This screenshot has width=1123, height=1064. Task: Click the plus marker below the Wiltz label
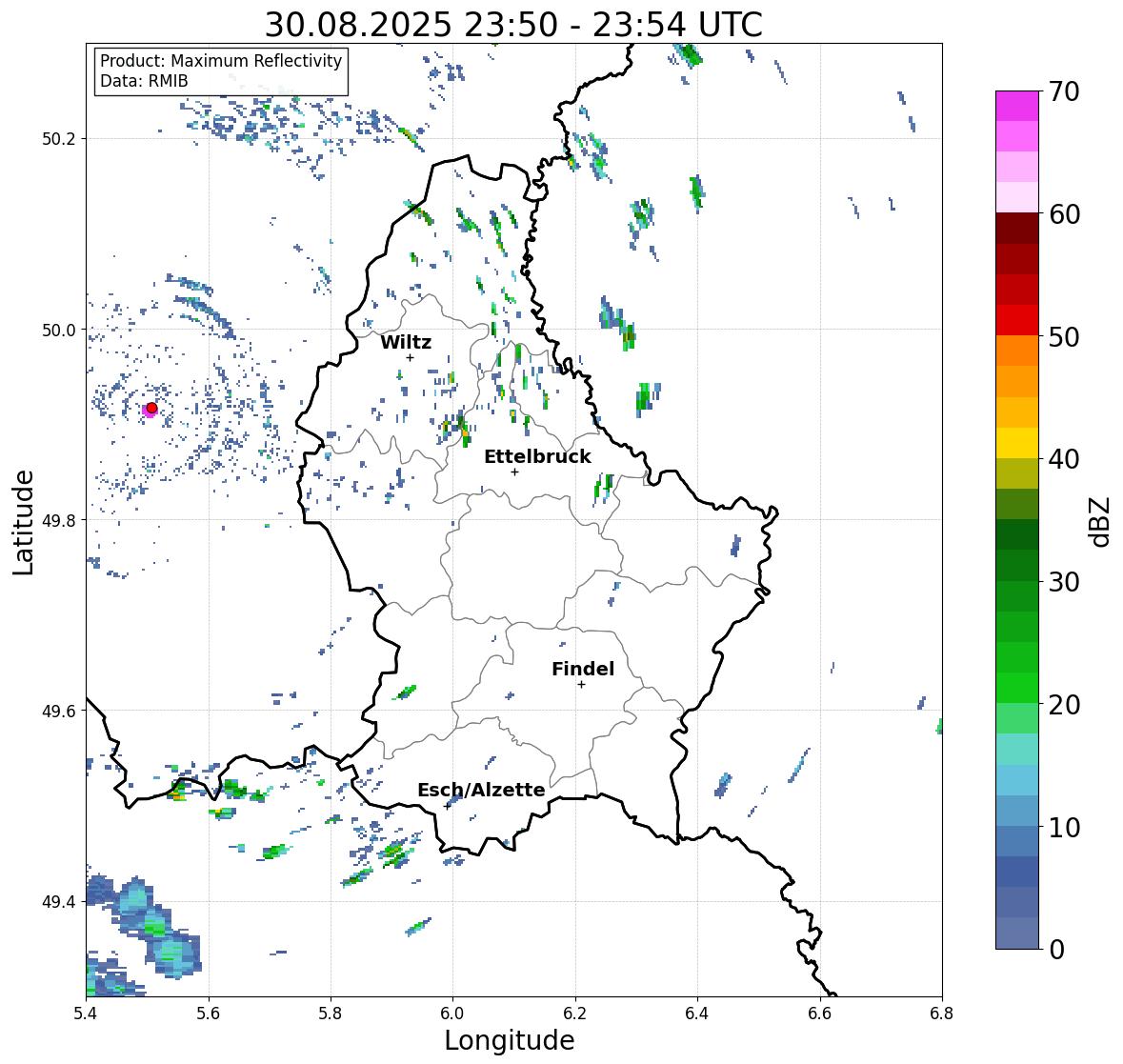[410, 358]
